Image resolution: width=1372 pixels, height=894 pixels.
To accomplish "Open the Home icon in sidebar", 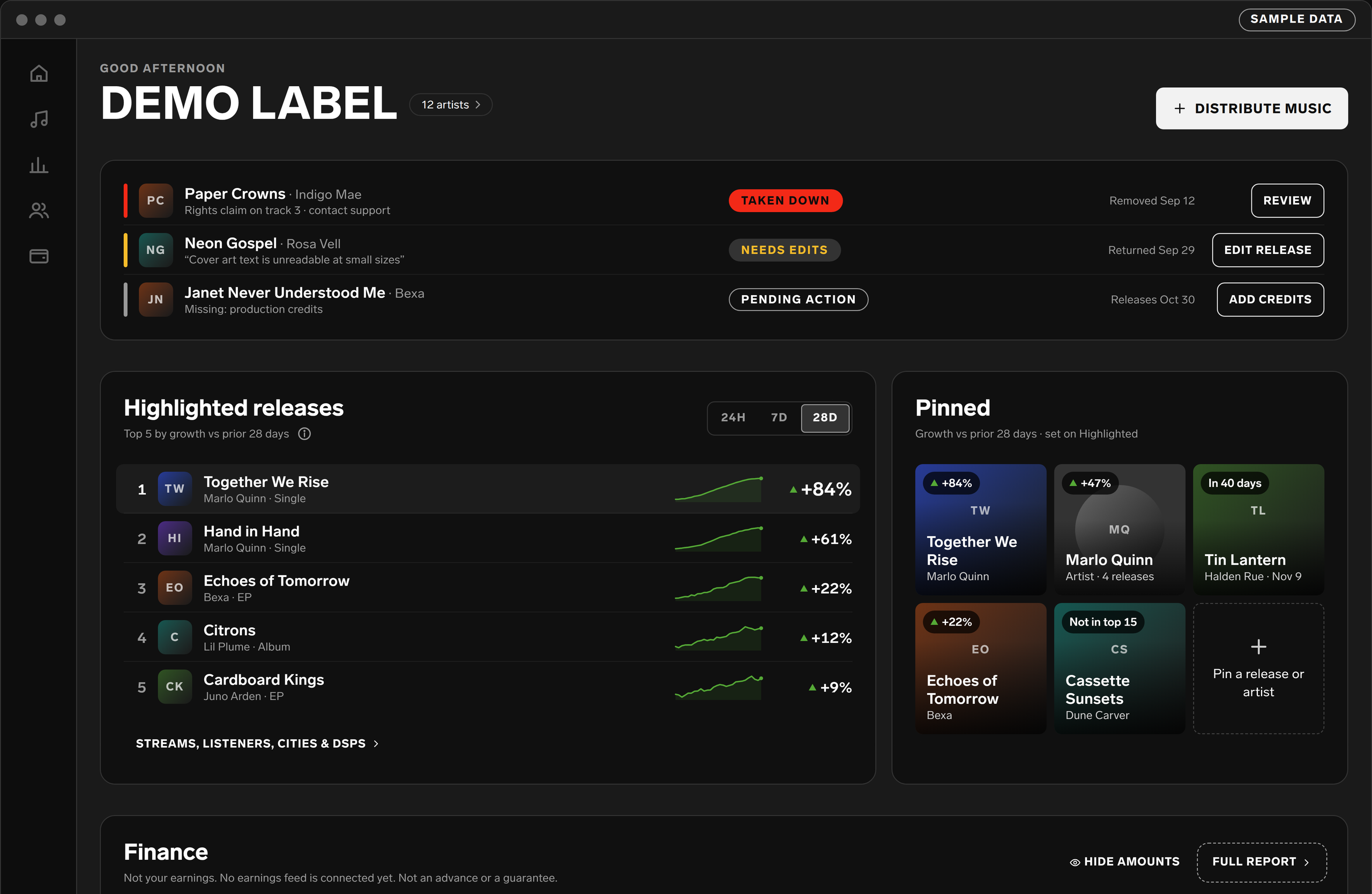I will [39, 74].
